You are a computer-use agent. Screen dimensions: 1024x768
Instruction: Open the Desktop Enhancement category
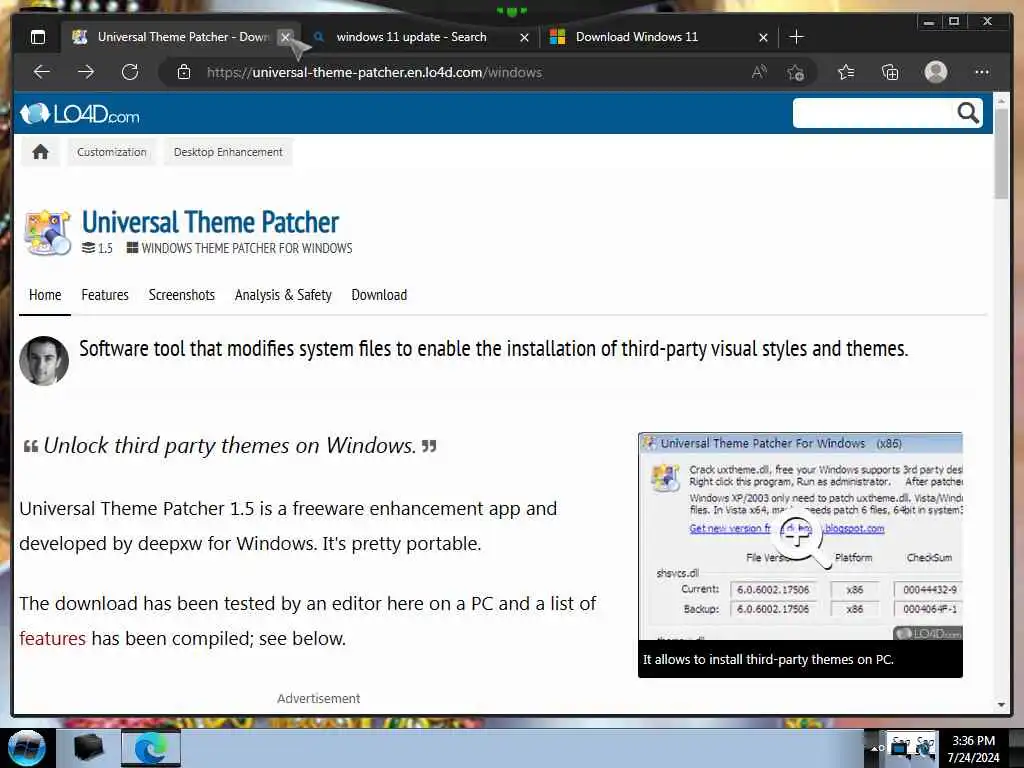coord(228,152)
